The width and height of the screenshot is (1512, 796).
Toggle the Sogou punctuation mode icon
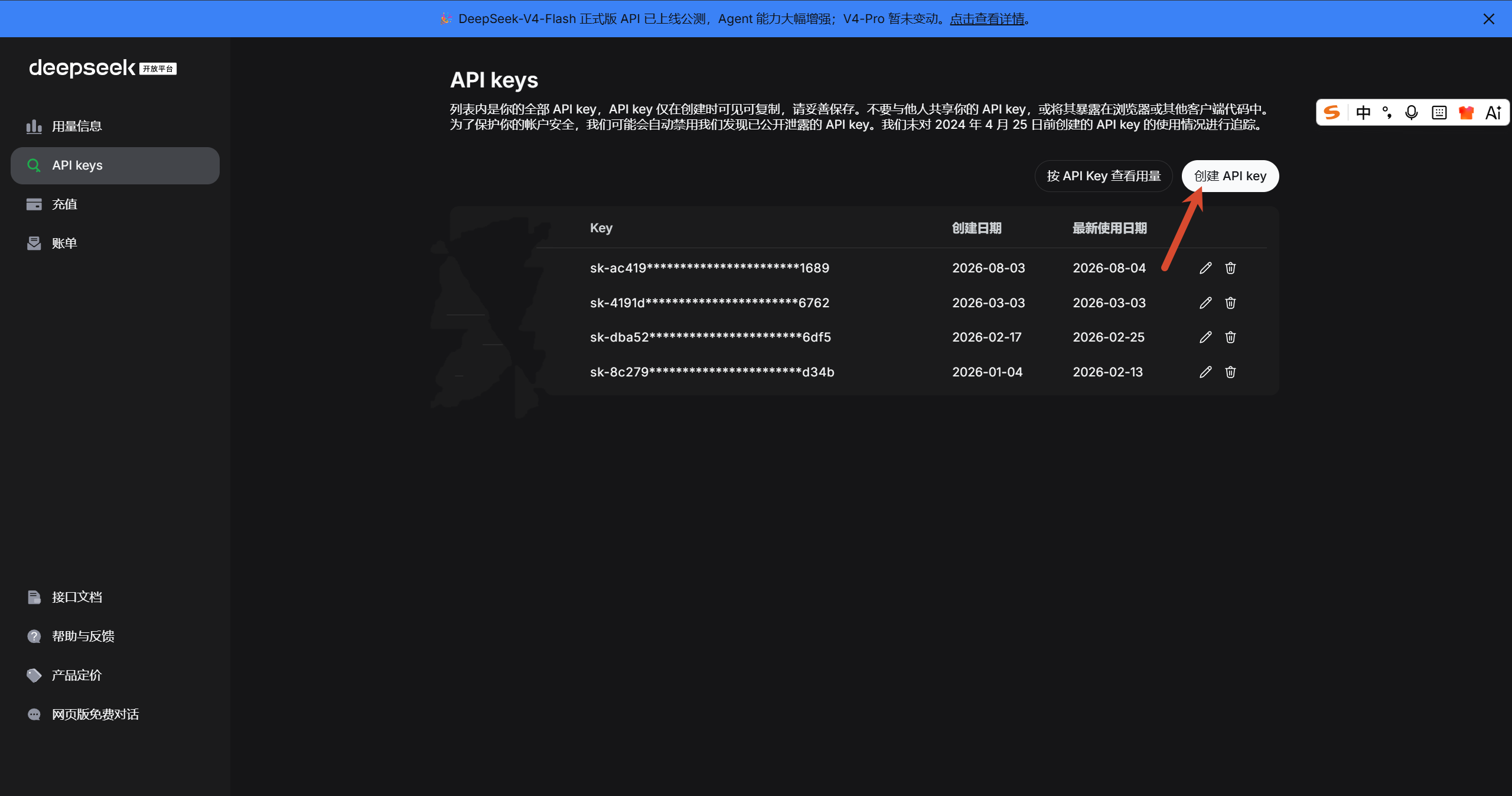(1387, 112)
